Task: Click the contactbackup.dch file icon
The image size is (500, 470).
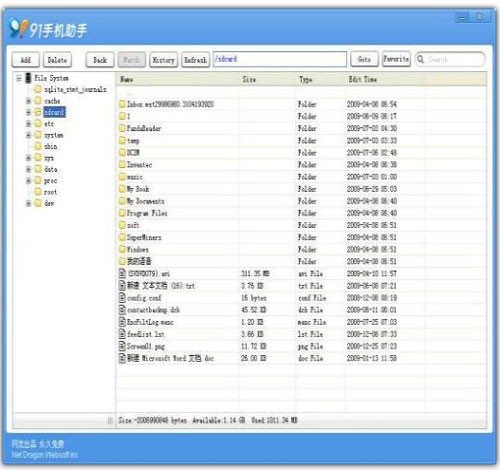Action: pyautogui.click(x=122, y=310)
